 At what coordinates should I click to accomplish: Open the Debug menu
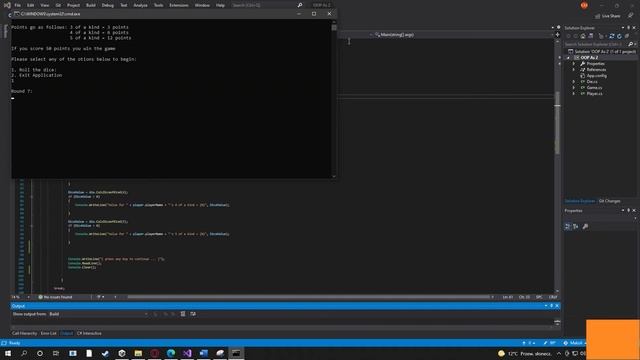point(108,5)
